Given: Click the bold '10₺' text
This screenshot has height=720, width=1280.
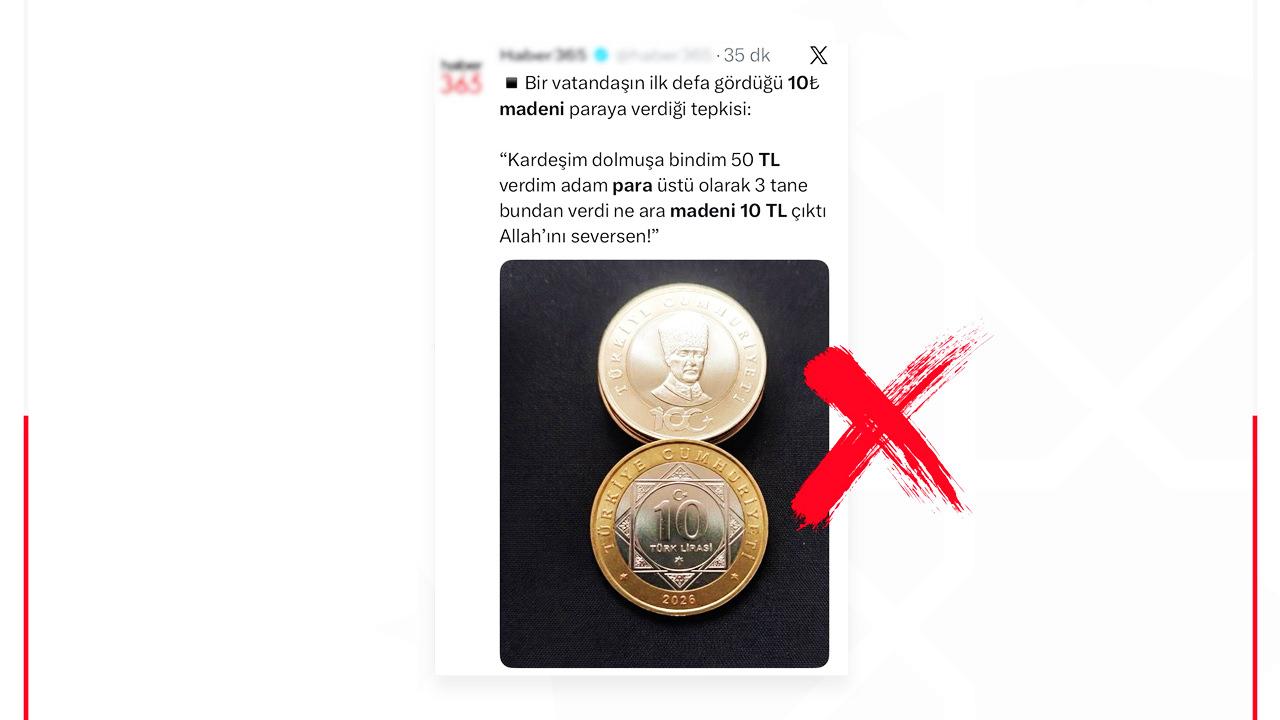Looking at the screenshot, I should pos(804,83).
